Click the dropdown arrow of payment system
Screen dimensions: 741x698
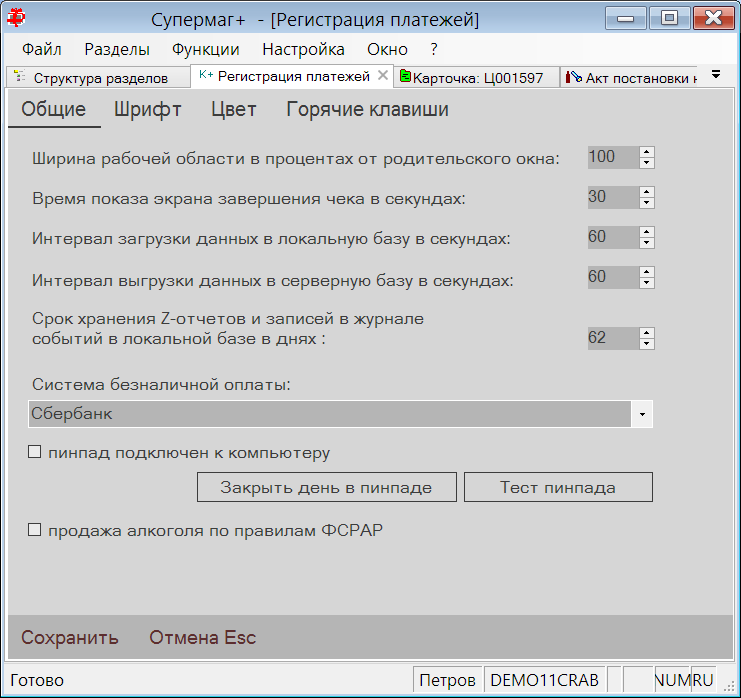tap(642, 414)
